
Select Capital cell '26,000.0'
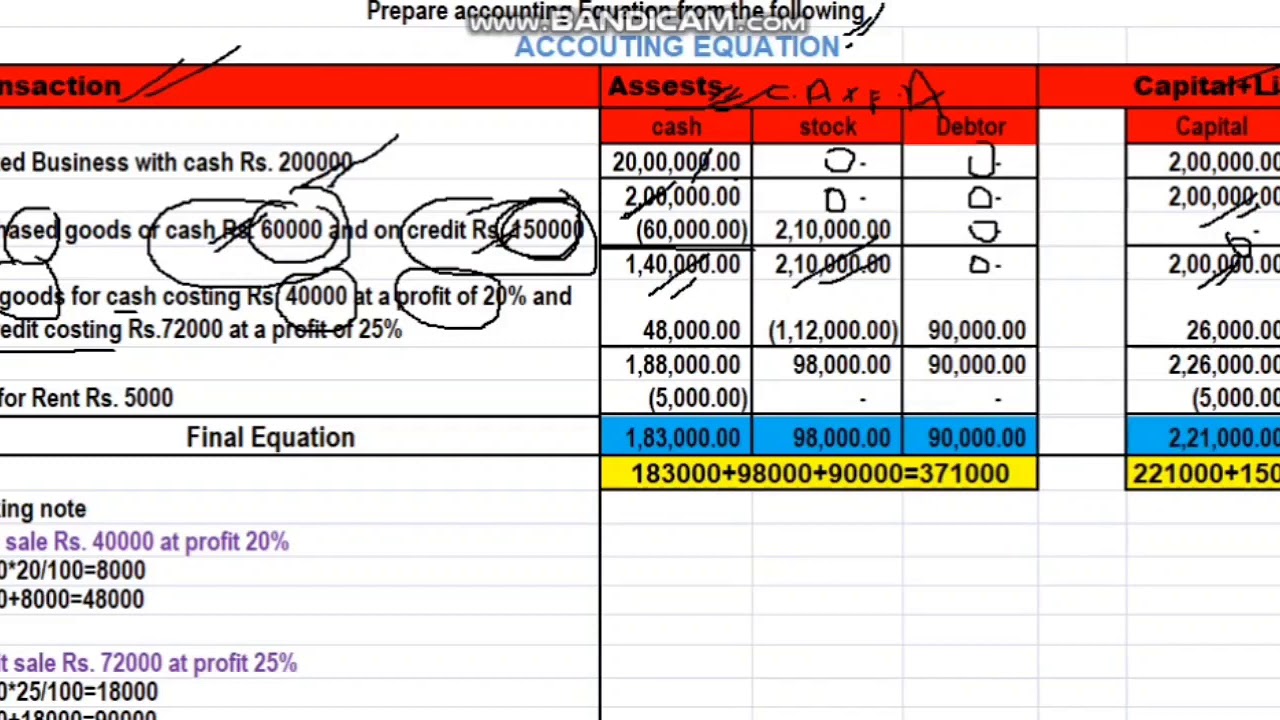click(1203, 330)
